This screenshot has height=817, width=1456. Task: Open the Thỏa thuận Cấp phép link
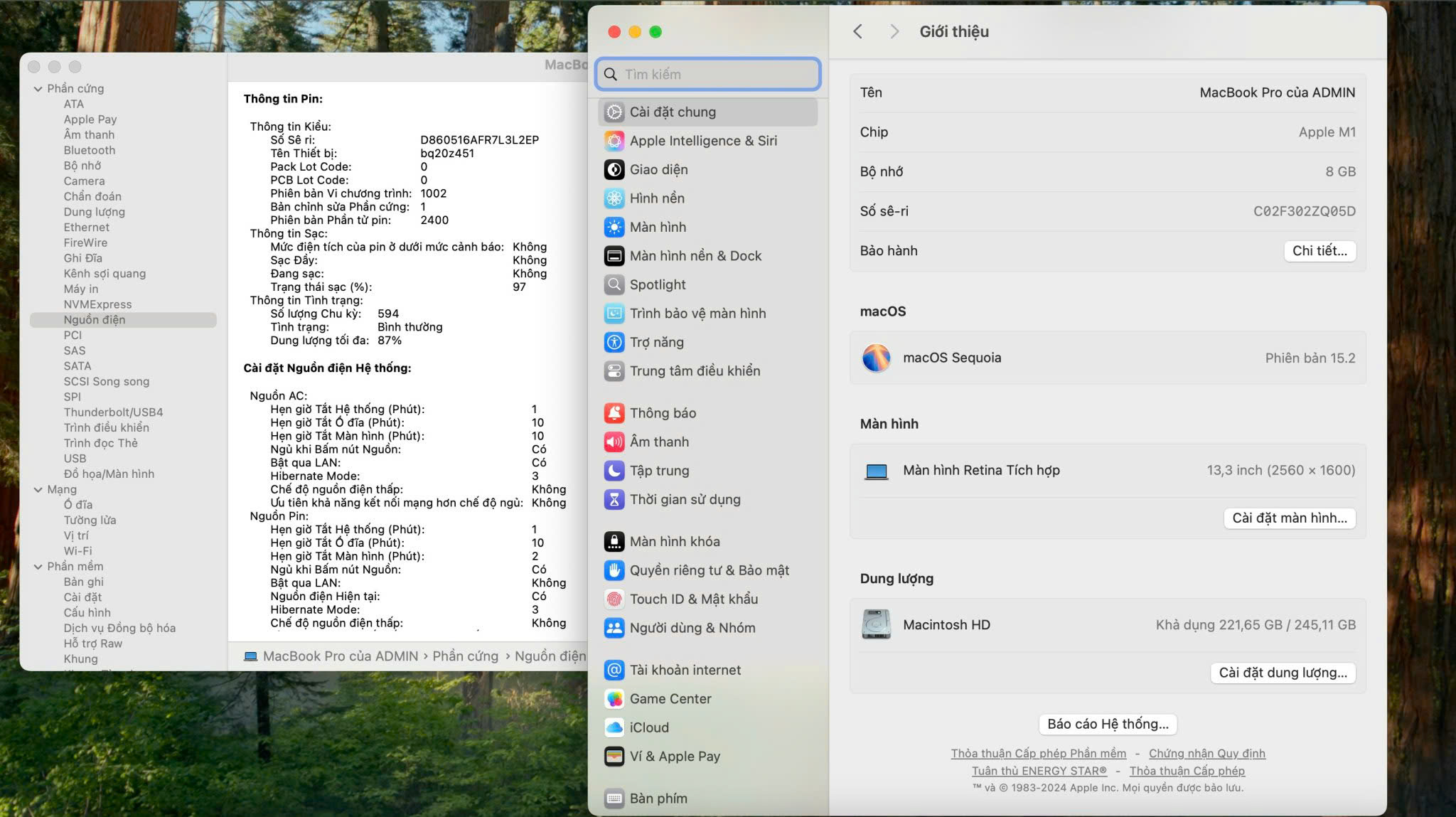1187,771
